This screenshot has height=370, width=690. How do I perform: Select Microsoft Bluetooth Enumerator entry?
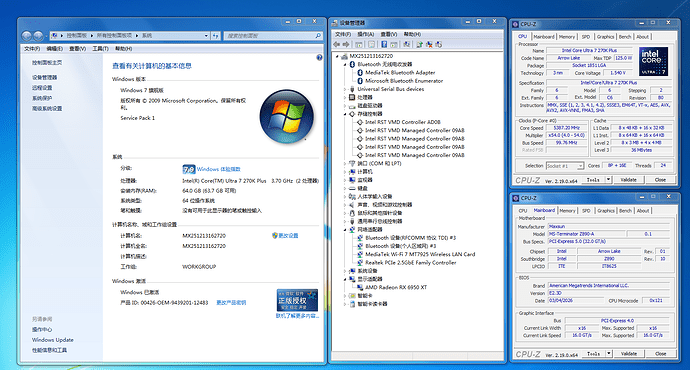tap(404, 81)
